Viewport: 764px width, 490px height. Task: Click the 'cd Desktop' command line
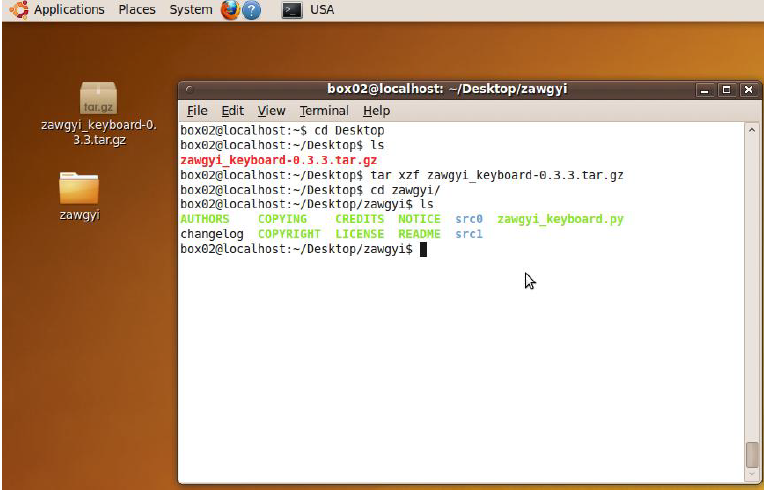pyautogui.click(x=283, y=131)
